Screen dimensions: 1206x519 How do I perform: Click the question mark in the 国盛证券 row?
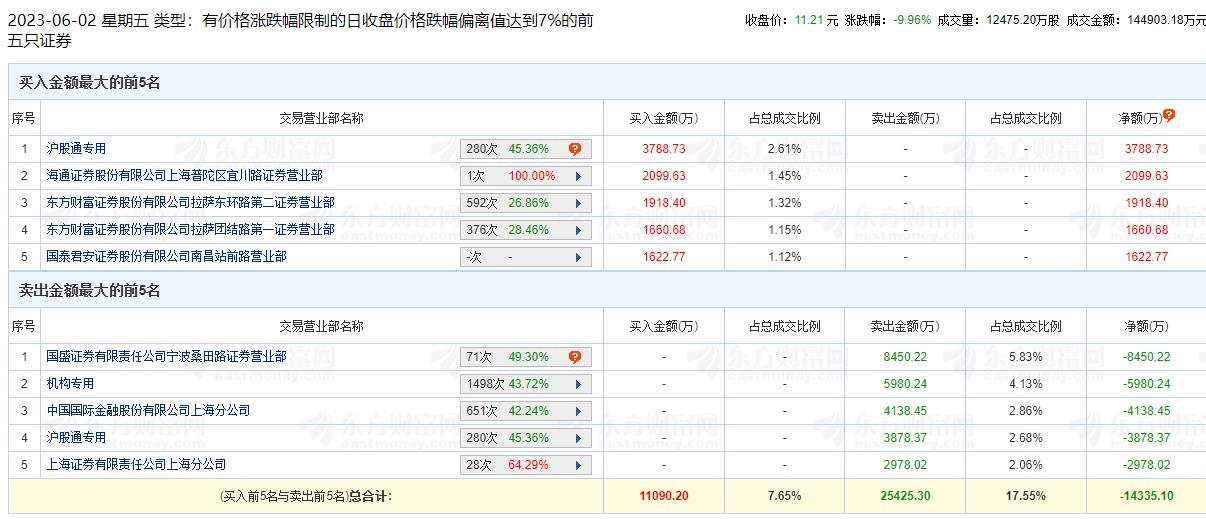(574, 357)
